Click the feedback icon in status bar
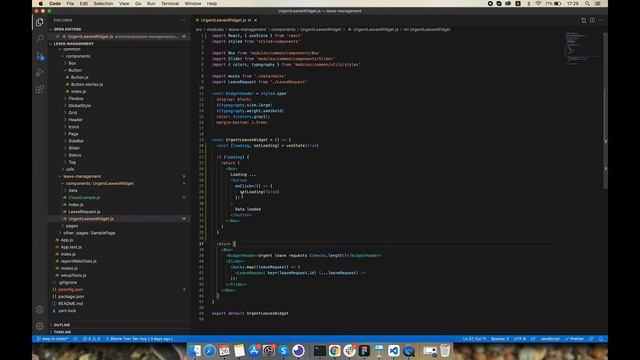640x360 pixels. click(591, 339)
